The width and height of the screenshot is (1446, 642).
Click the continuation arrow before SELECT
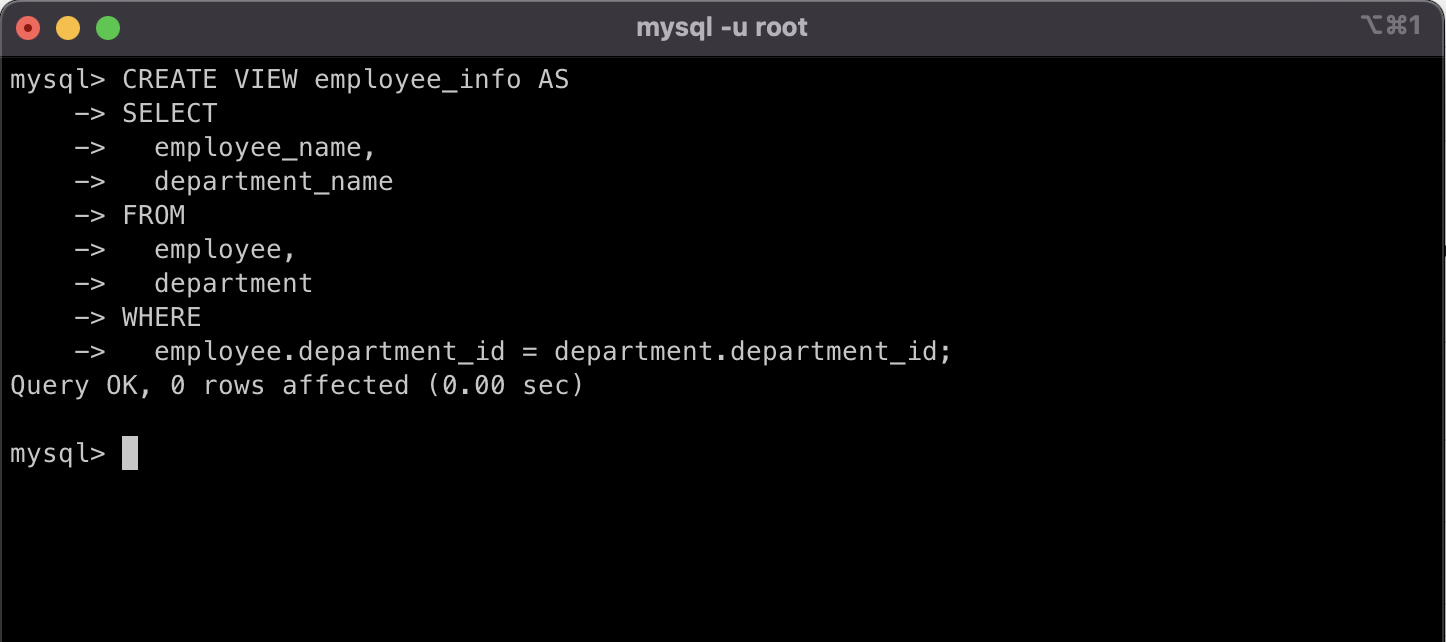(90, 113)
